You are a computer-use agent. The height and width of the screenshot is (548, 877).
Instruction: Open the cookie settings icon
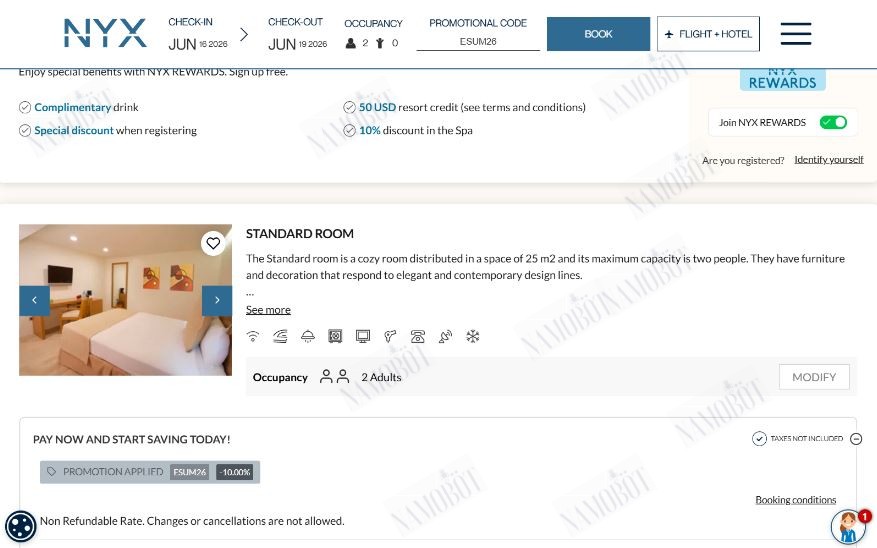[21, 527]
